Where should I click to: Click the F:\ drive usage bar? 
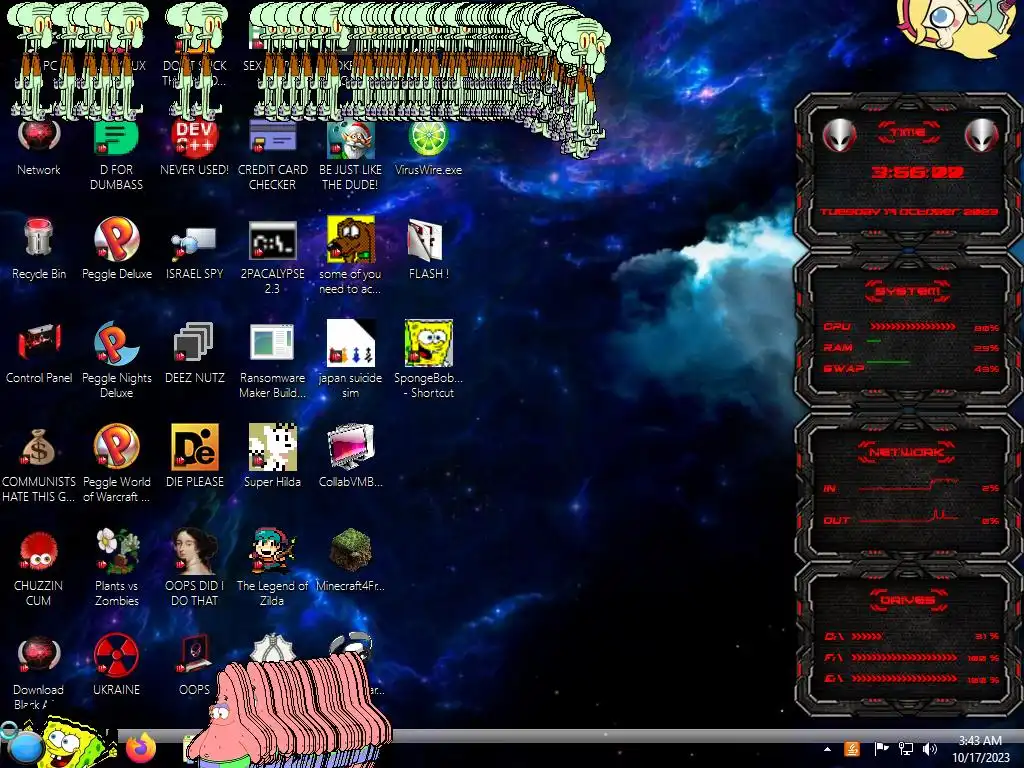point(904,658)
